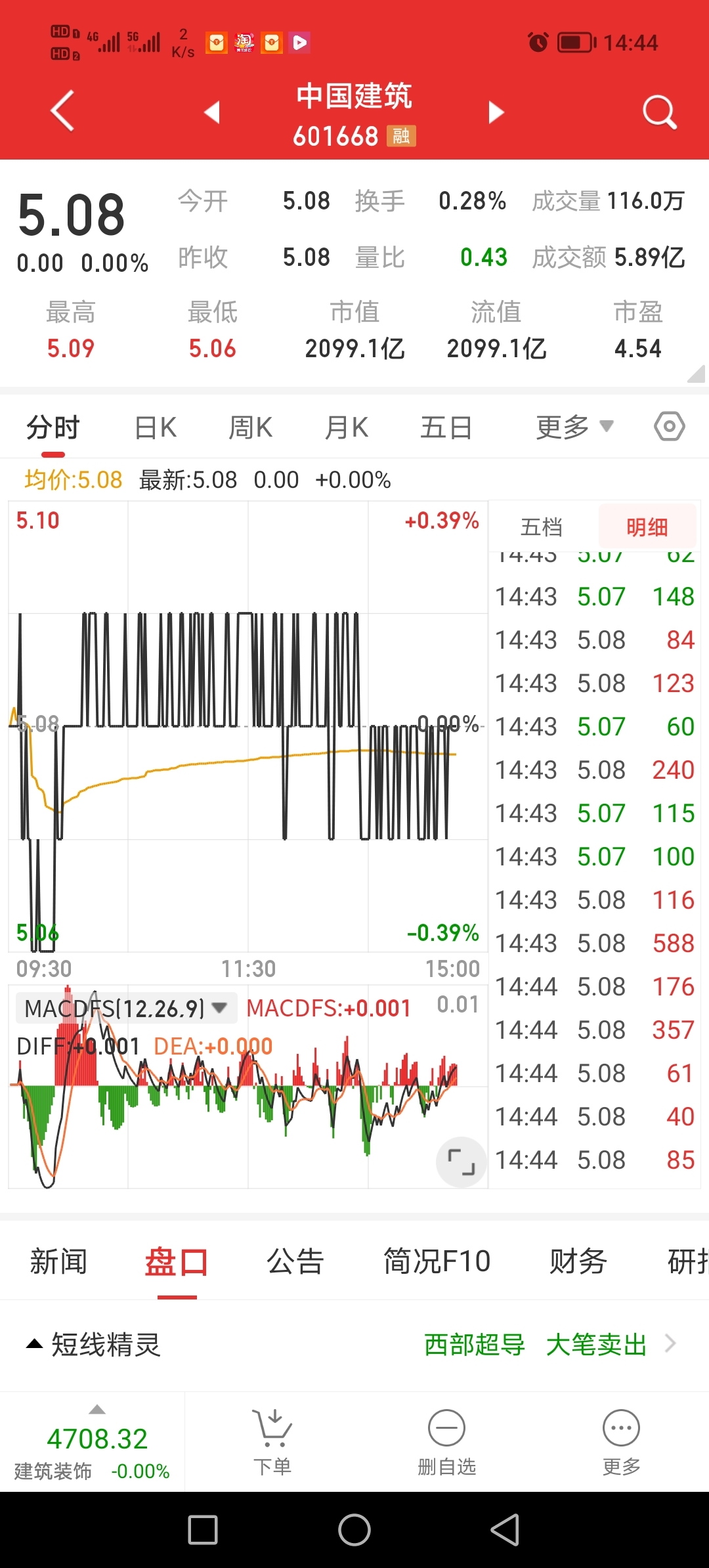709x1568 pixels.
Task: Select the 明细 trade detail tab
Action: click(647, 527)
